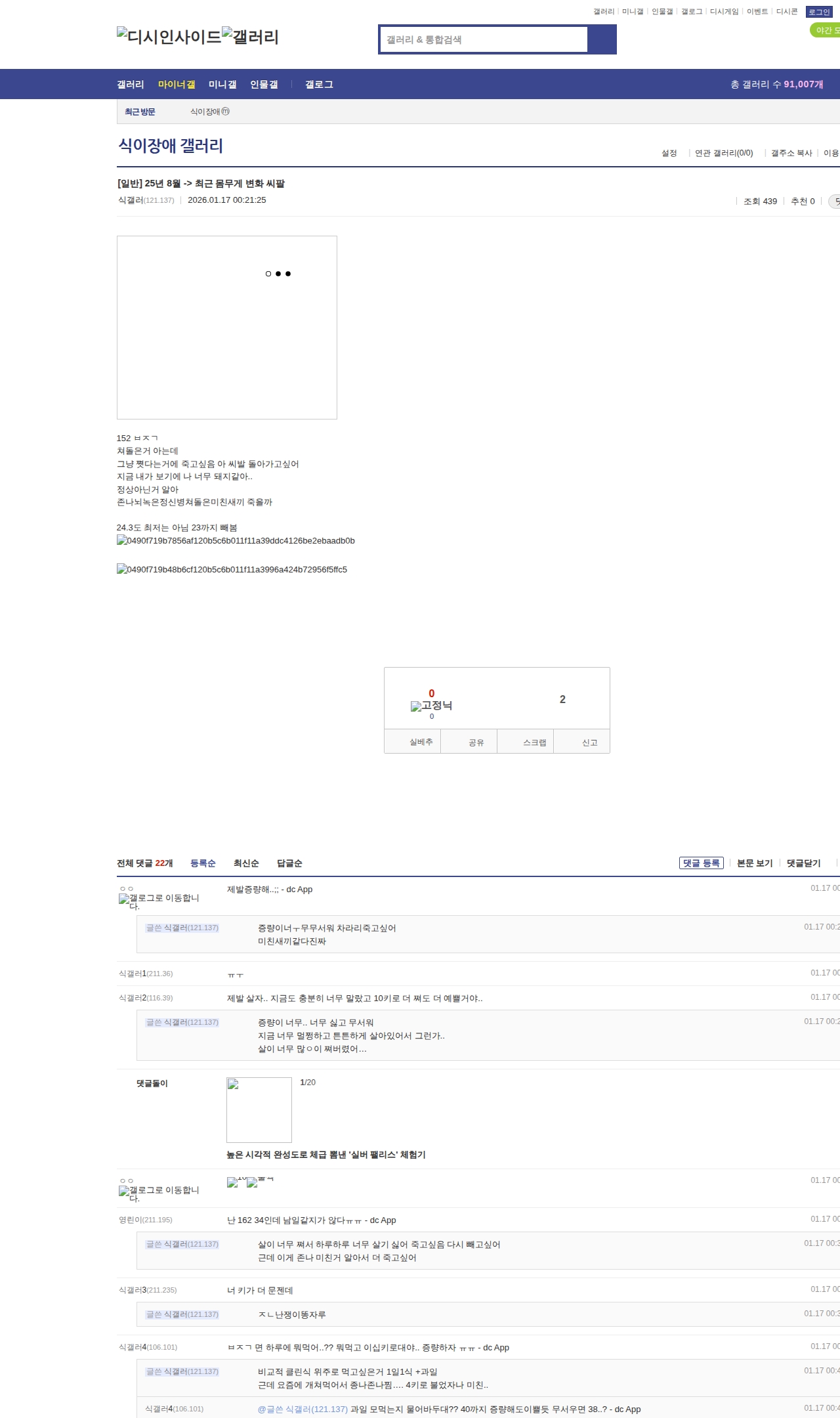The height and width of the screenshot is (1418, 840).
Task: Toggle the 야간 모드 night mode switch
Action: [x=825, y=30]
